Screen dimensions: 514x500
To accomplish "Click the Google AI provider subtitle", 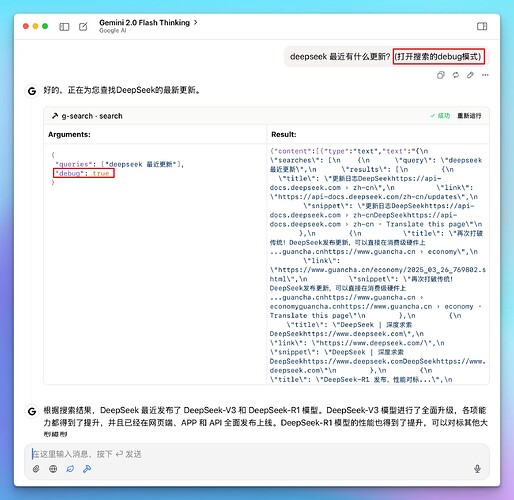I will 112,31.
